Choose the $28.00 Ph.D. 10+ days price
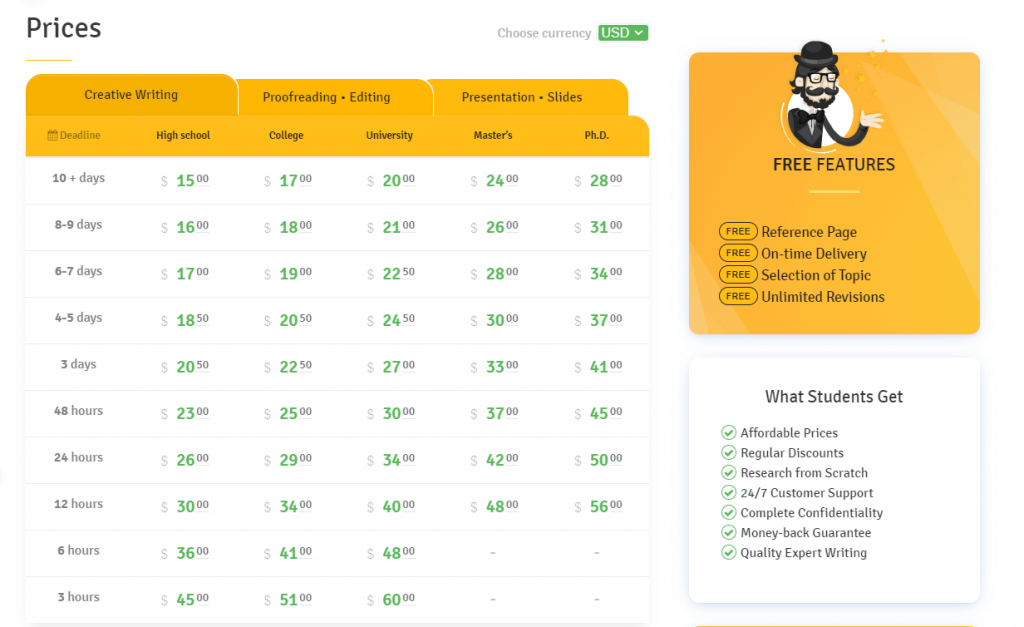 pos(598,180)
